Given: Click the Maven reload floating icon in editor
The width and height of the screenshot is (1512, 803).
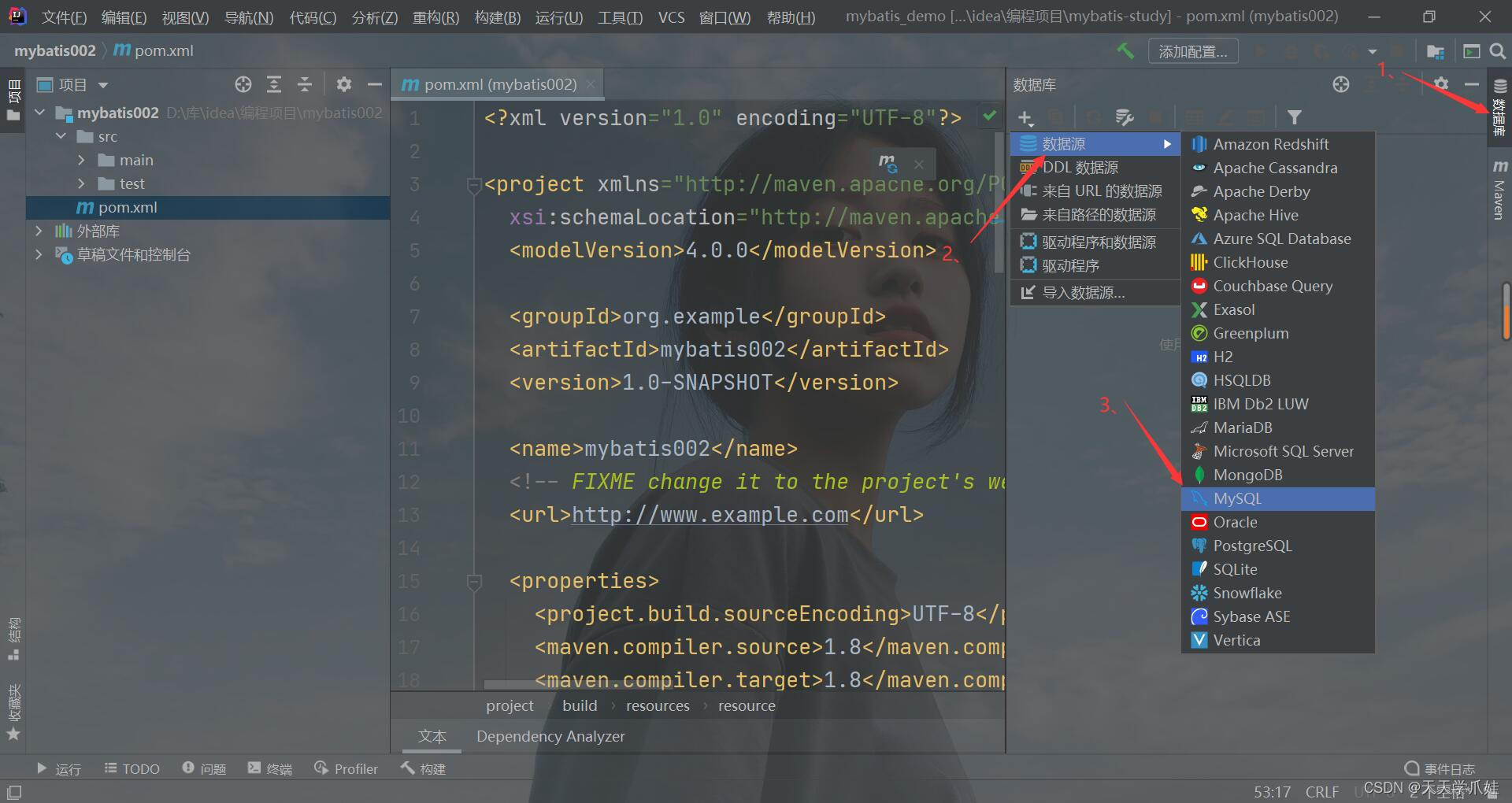Looking at the screenshot, I should coord(888,164).
